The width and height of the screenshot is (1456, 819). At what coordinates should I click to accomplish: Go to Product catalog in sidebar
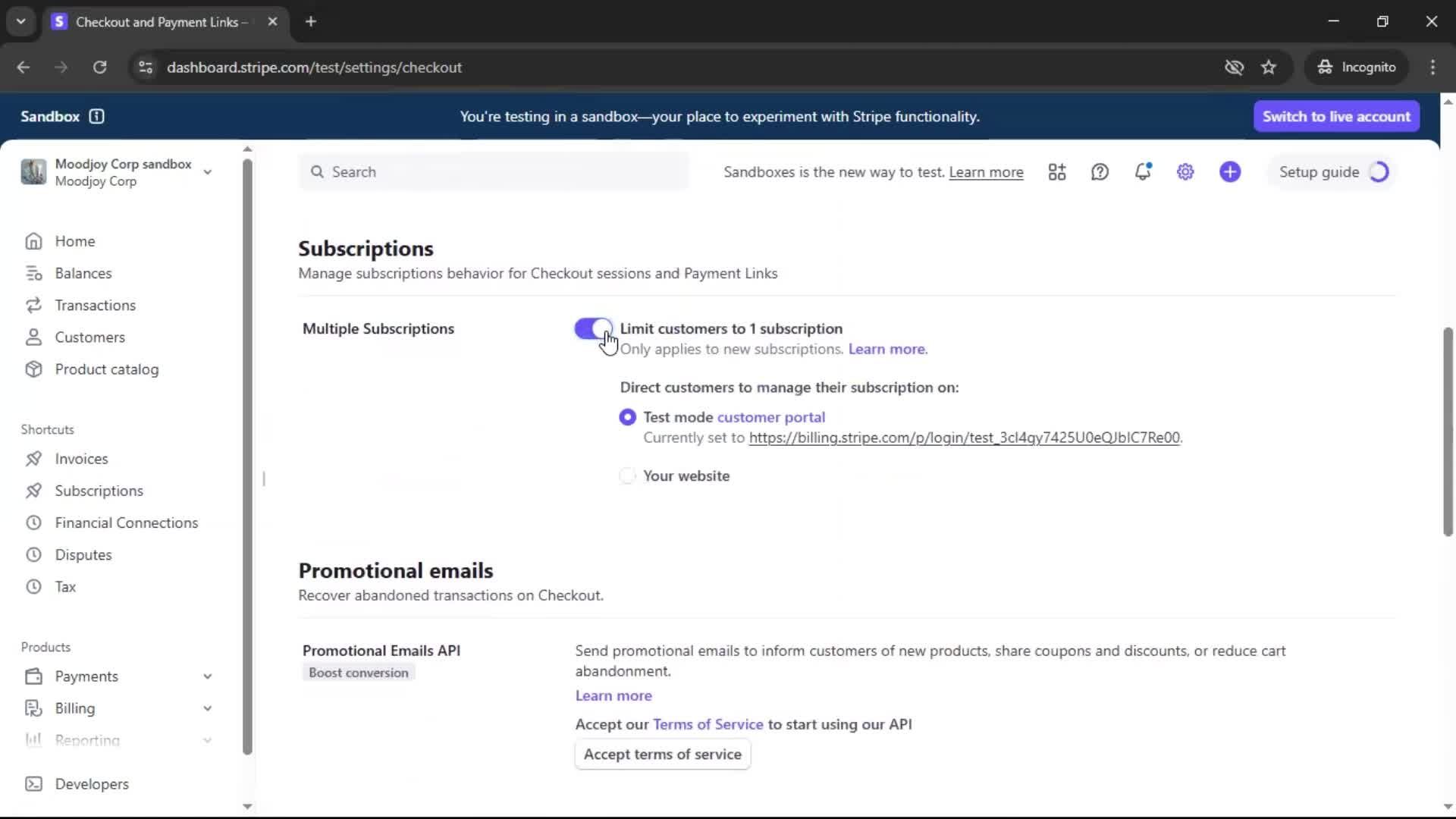point(106,369)
